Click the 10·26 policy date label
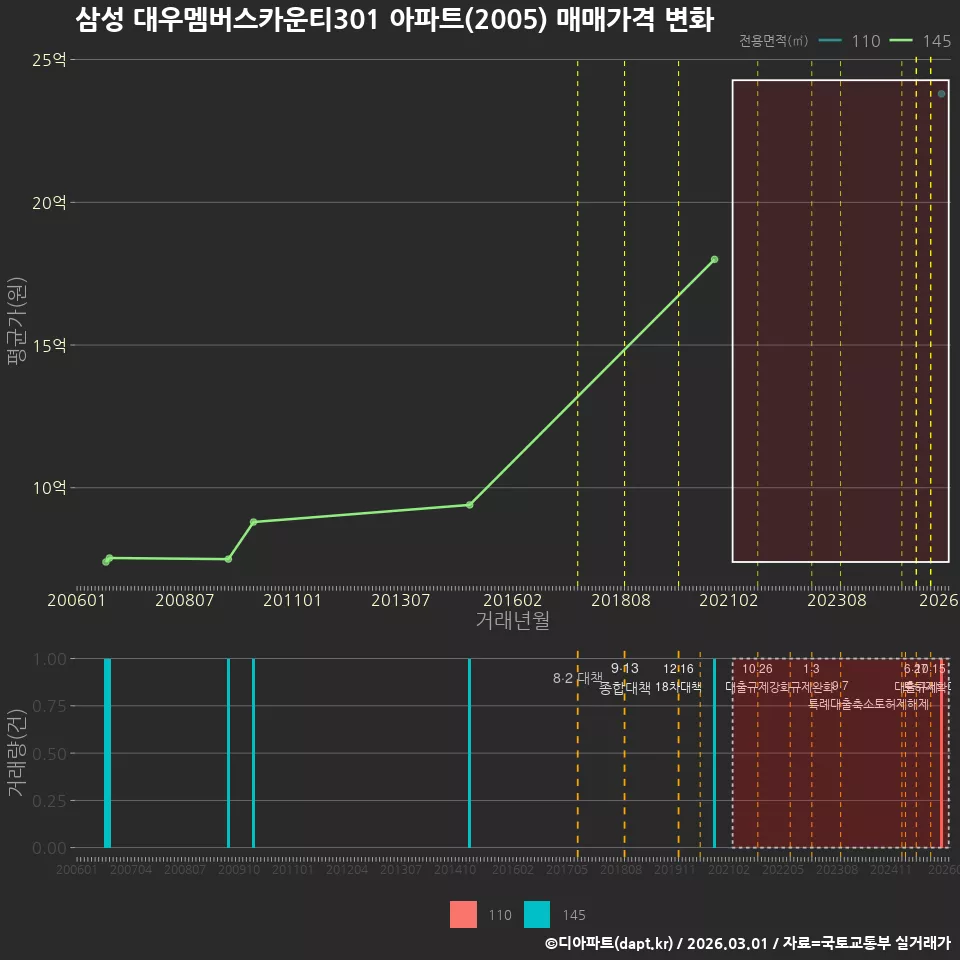This screenshot has width=960, height=960. (757, 669)
